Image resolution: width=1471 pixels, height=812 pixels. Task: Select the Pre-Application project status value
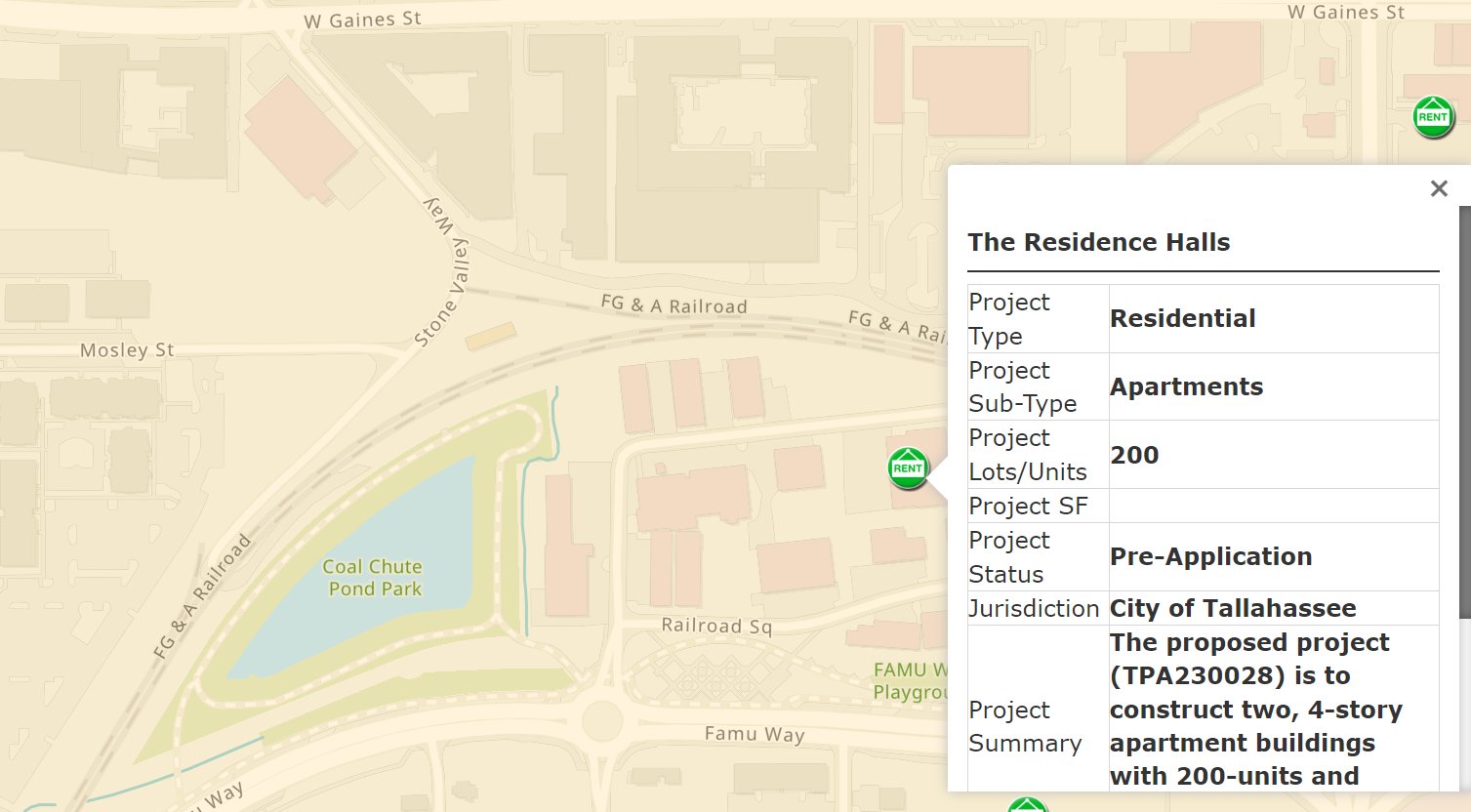[1210, 556]
